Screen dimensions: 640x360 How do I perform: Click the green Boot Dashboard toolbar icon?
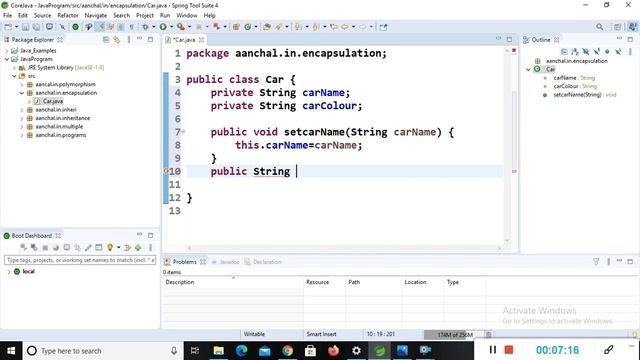coord(75,27)
